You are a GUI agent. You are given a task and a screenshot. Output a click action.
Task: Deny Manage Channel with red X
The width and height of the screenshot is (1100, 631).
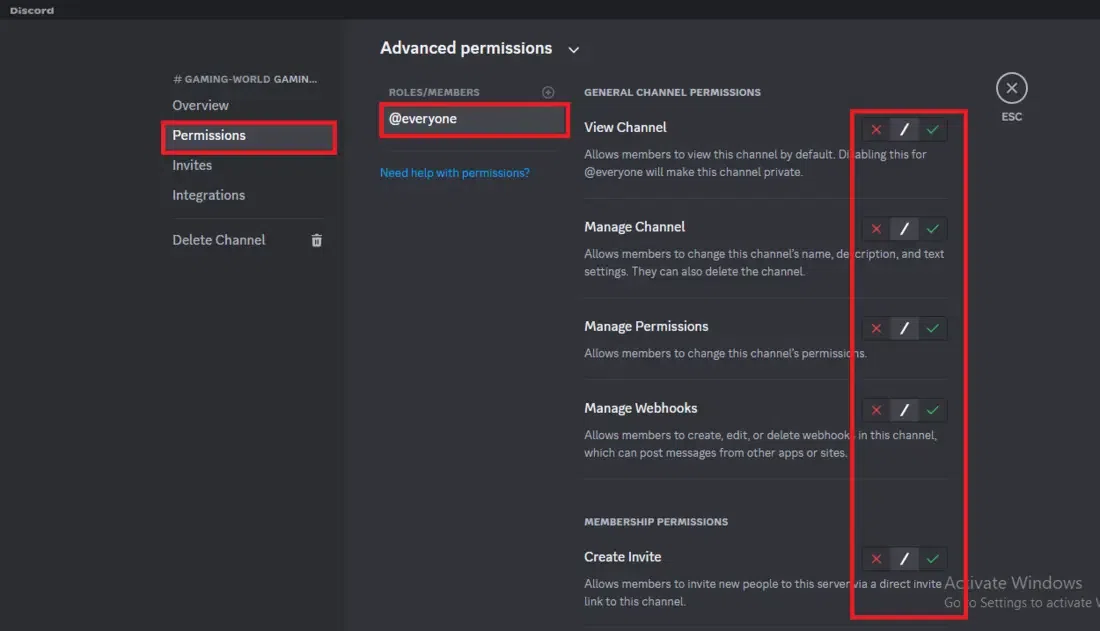click(x=876, y=229)
